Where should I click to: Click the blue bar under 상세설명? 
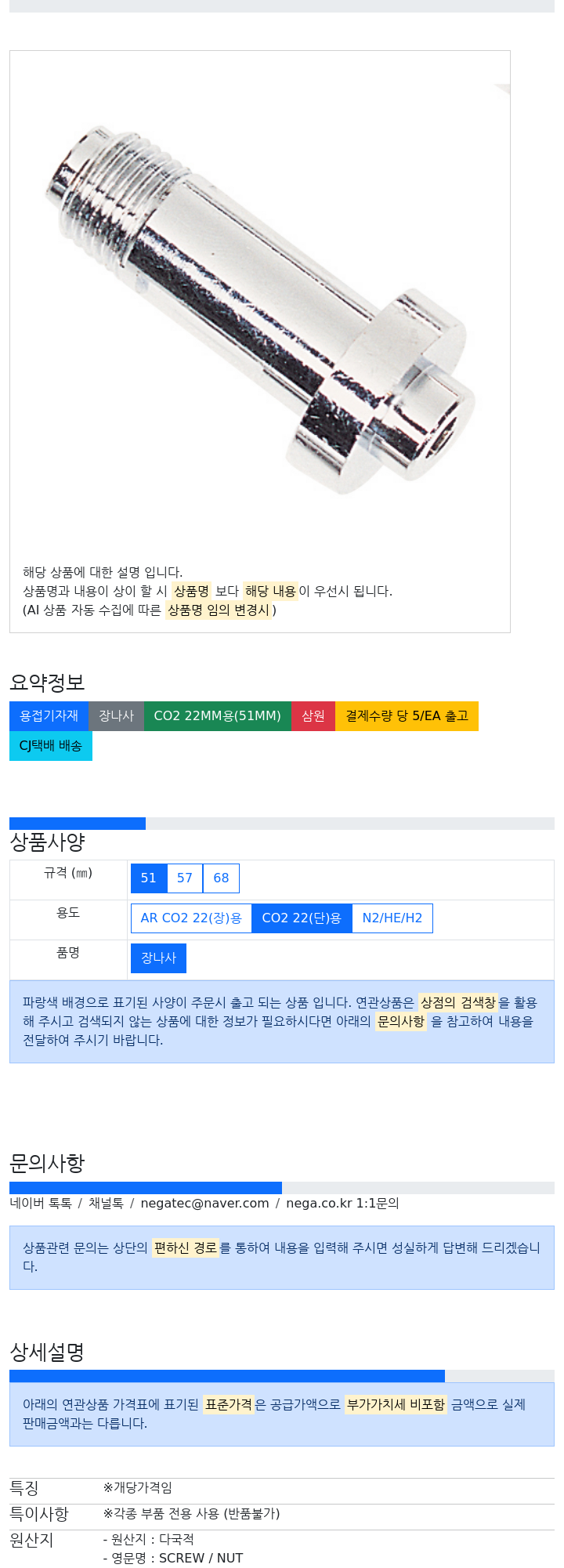click(227, 1376)
